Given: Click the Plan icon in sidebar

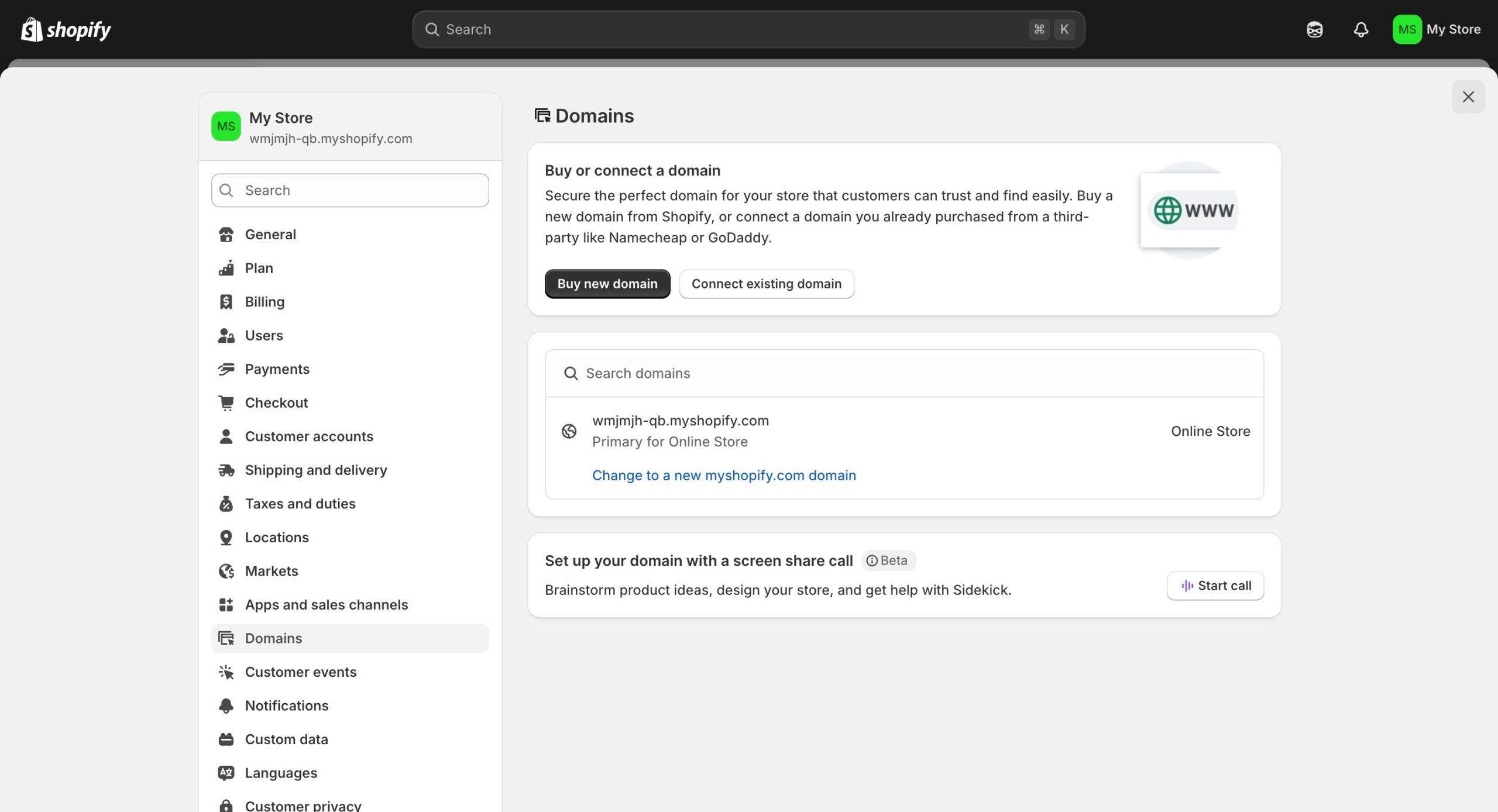Looking at the screenshot, I should pyautogui.click(x=226, y=268).
